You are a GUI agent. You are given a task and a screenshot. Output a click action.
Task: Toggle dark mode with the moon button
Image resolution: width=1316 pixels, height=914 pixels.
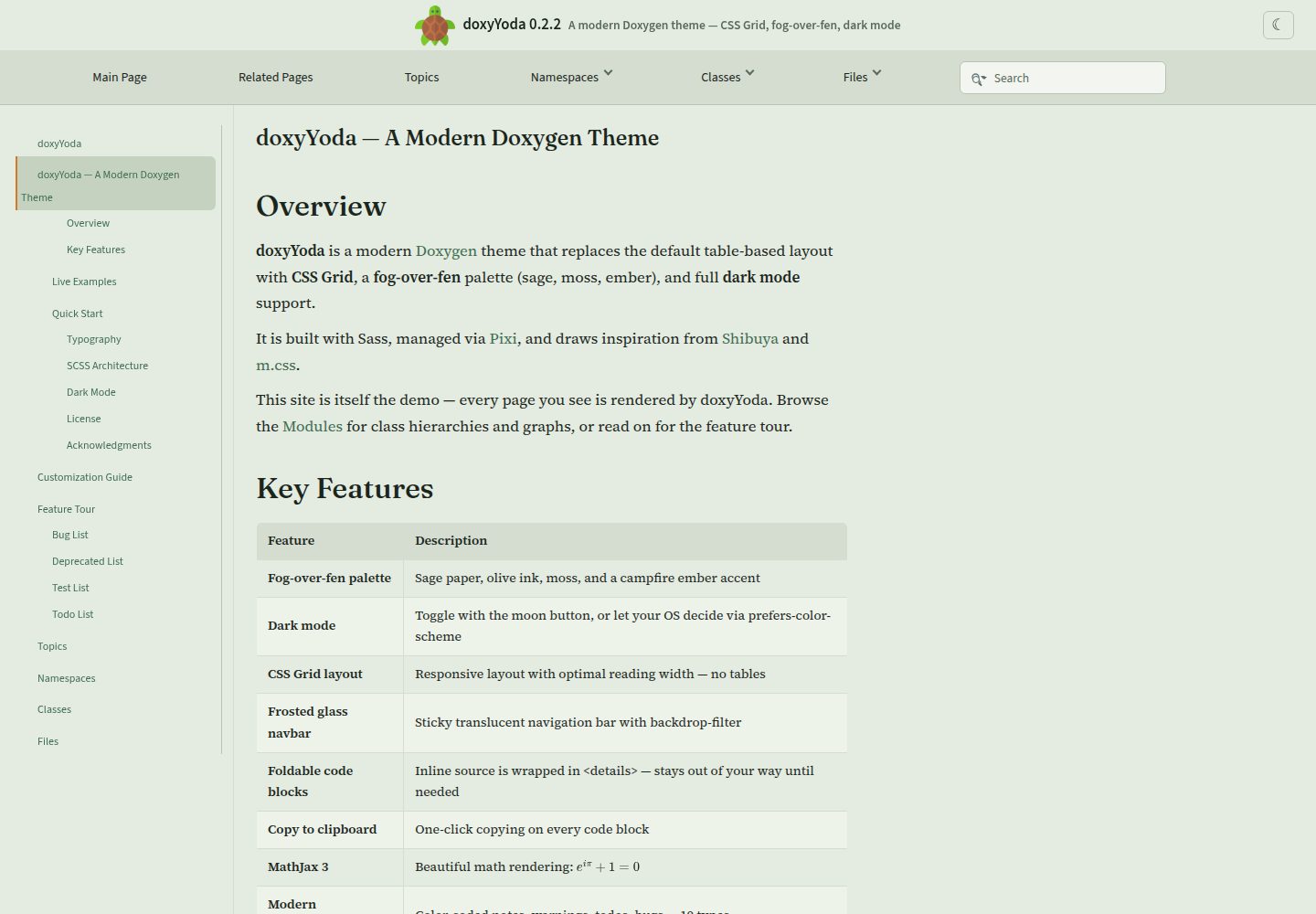1278,25
